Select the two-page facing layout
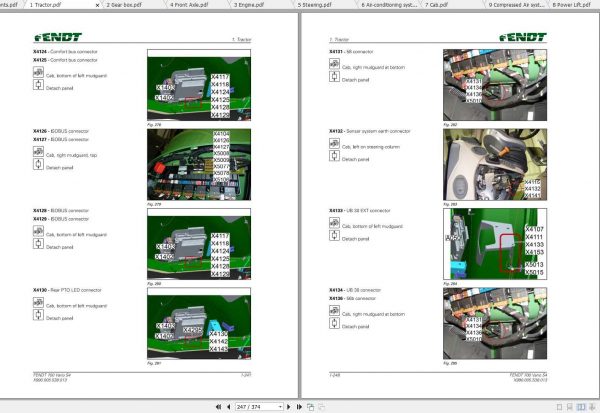This screenshot has width=600, height=413. coord(581,407)
